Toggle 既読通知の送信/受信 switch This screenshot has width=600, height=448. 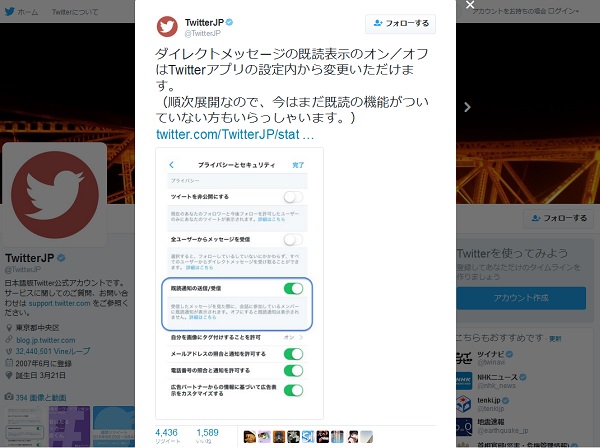click(x=293, y=288)
